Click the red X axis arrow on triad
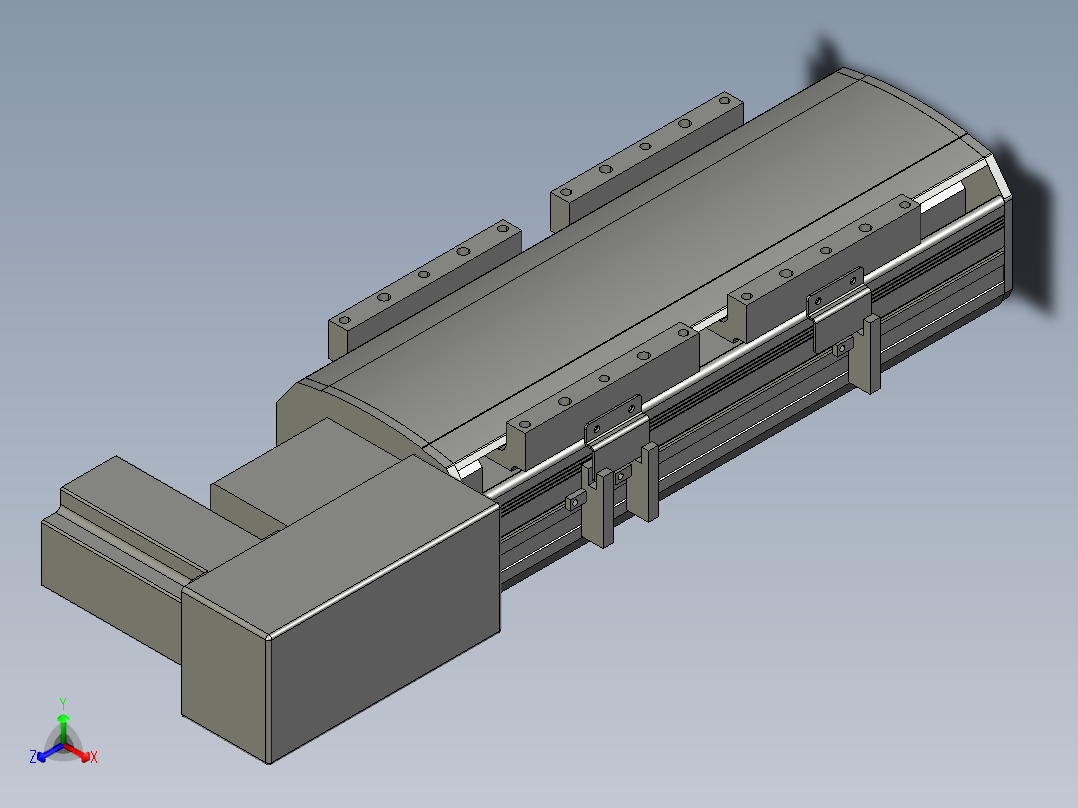This screenshot has width=1078, height=808. [82, 755]
